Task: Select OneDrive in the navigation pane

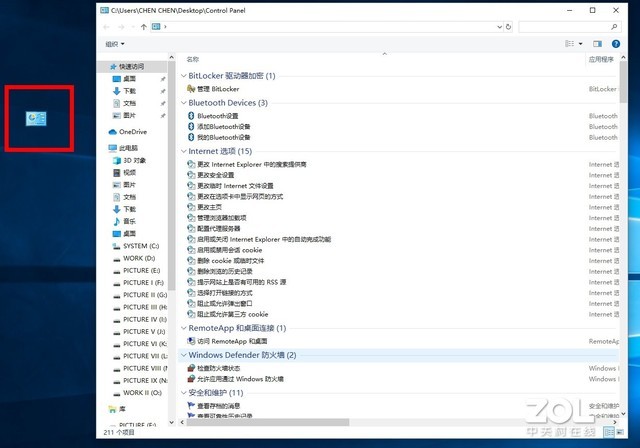Action: [x=132, y=131]
